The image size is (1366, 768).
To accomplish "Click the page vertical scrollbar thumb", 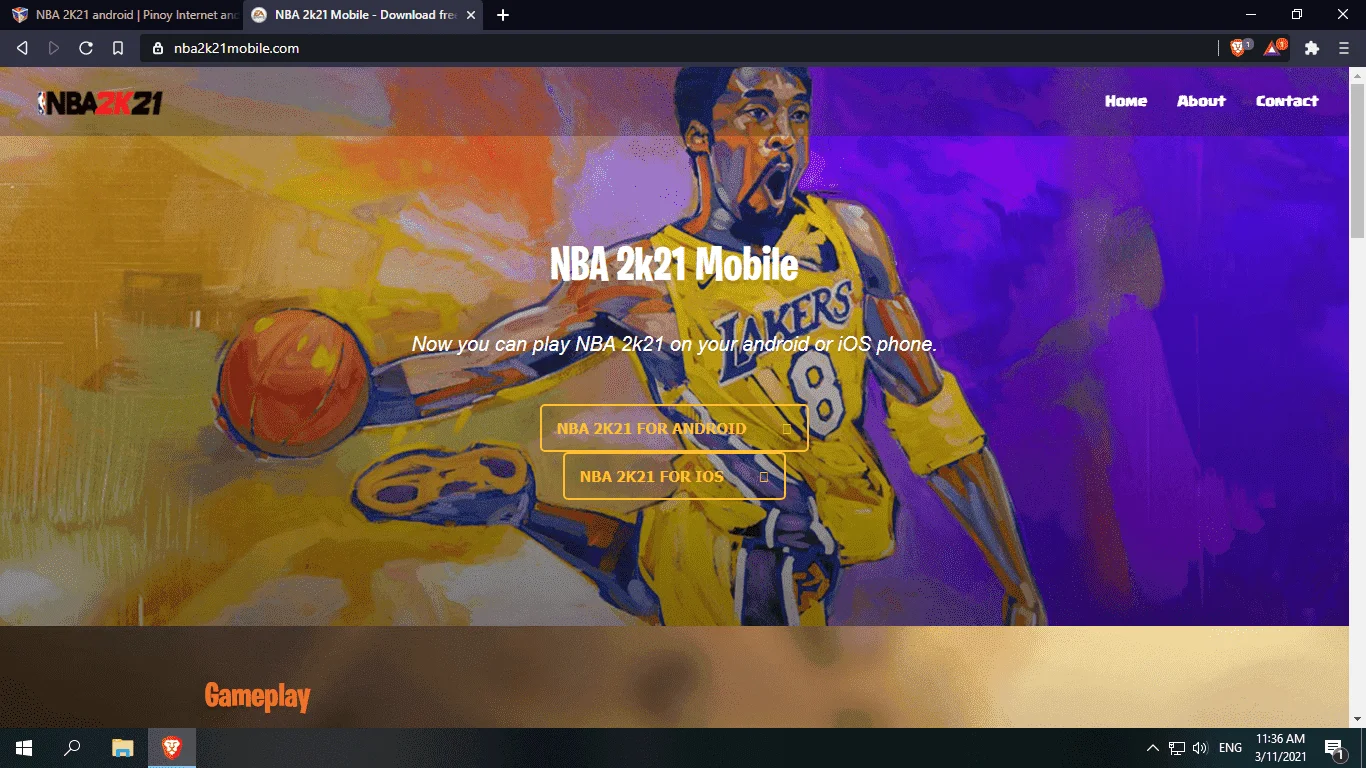I will coord(1357,160).
